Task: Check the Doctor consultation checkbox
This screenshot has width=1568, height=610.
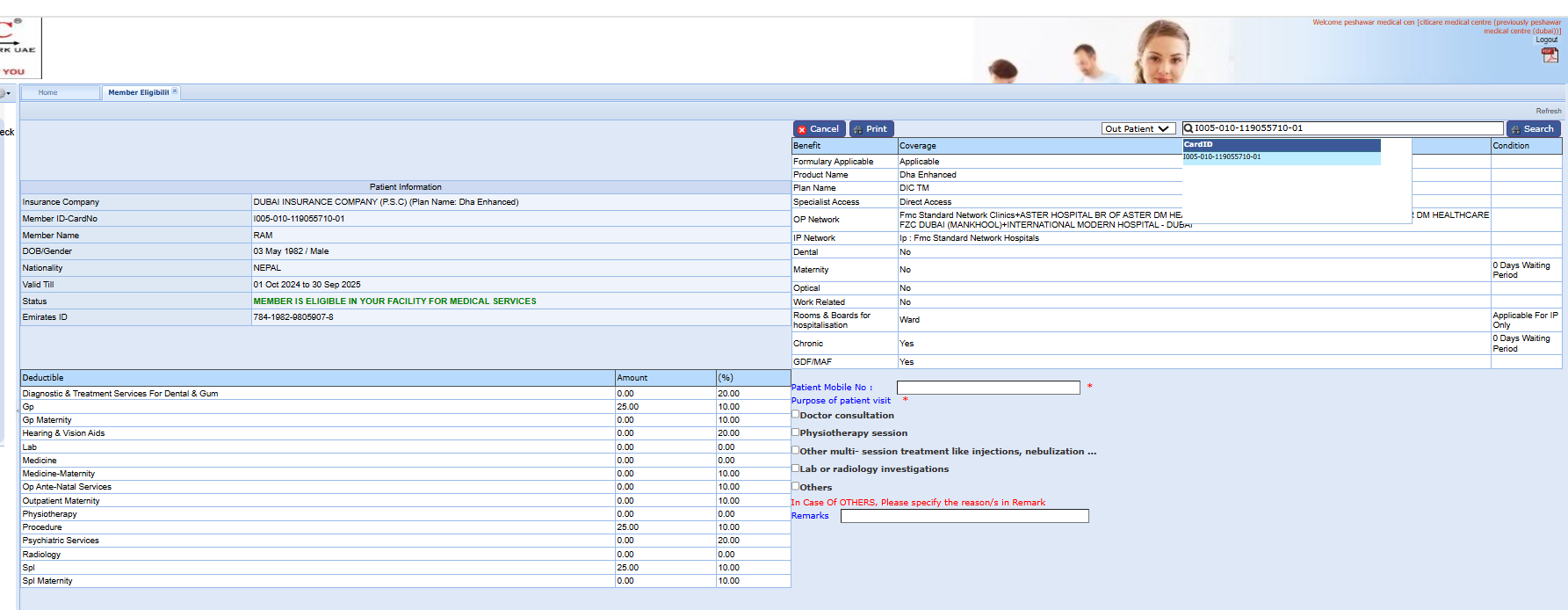Action: coord(796,415)
